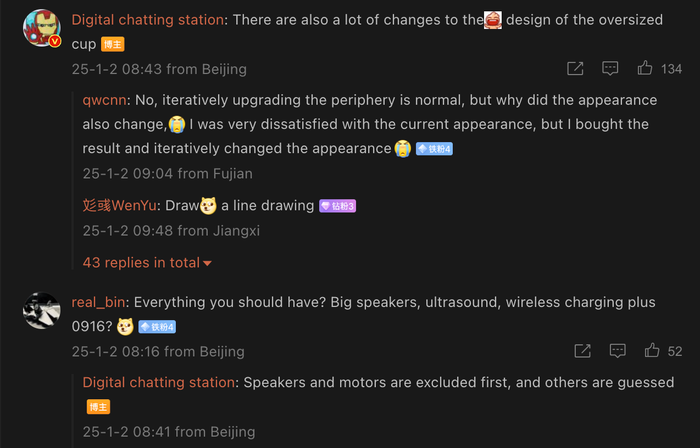Viewport: 700px width, 448px height.
Task: Like real_bin's comment with 52 likes
Action: (x=652, y=351)
